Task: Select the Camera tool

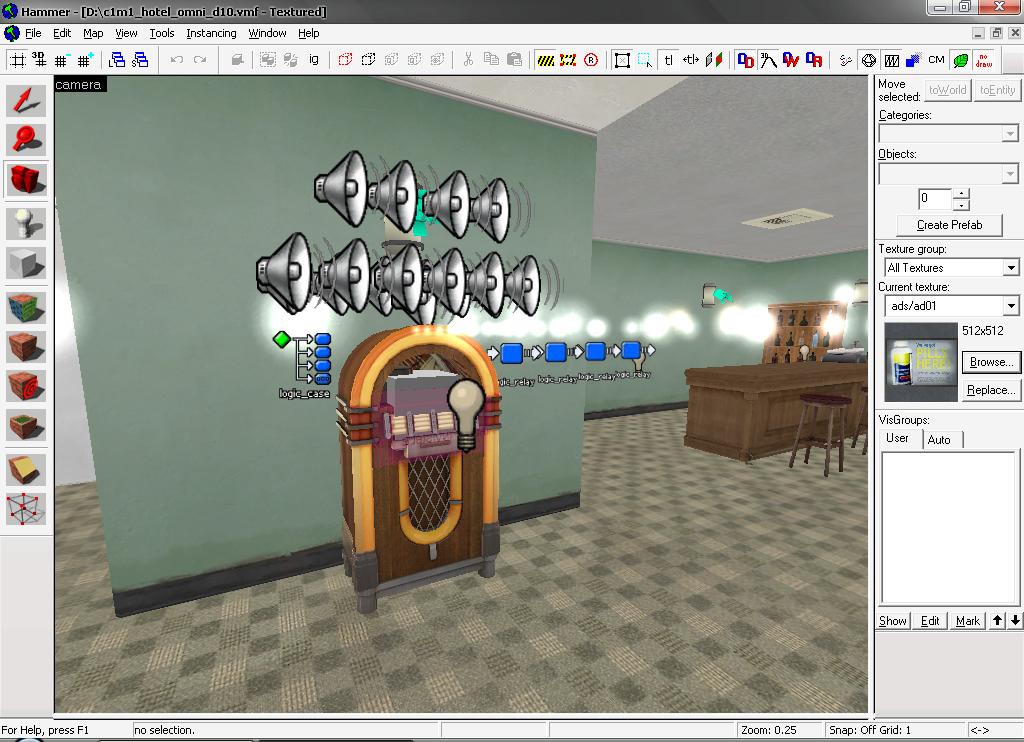Action: coord(26,179)
